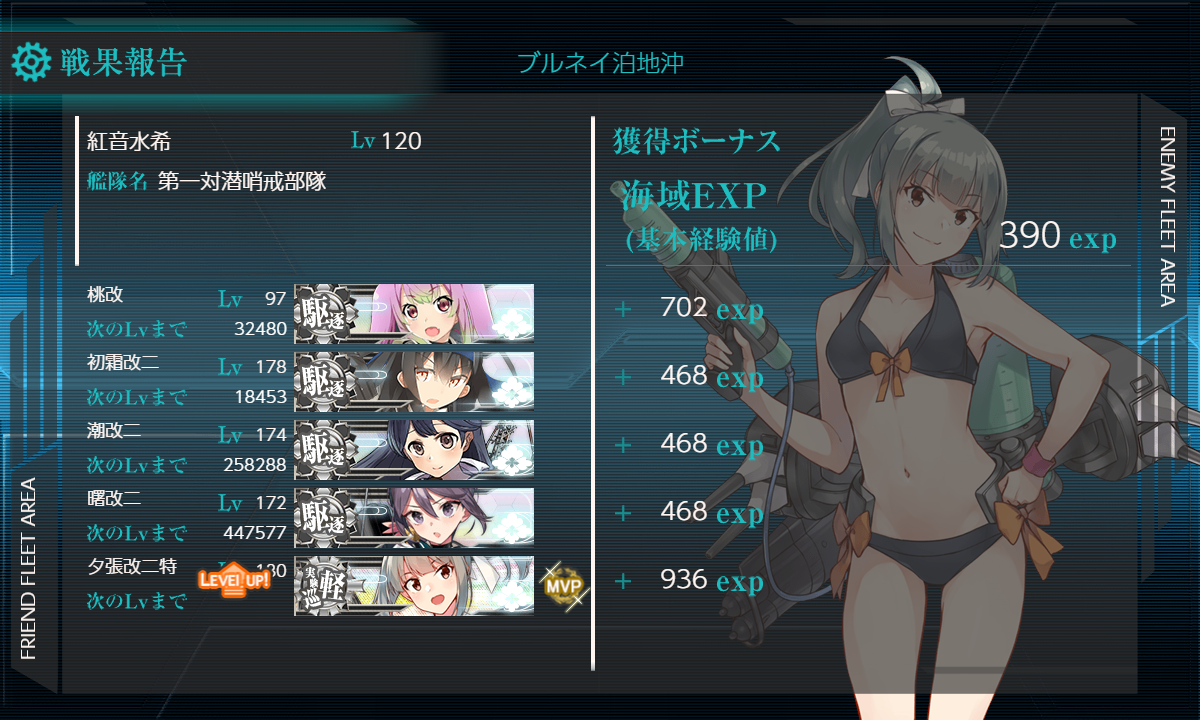Click the 702 exp bonus entry

(x=712, y=308)
